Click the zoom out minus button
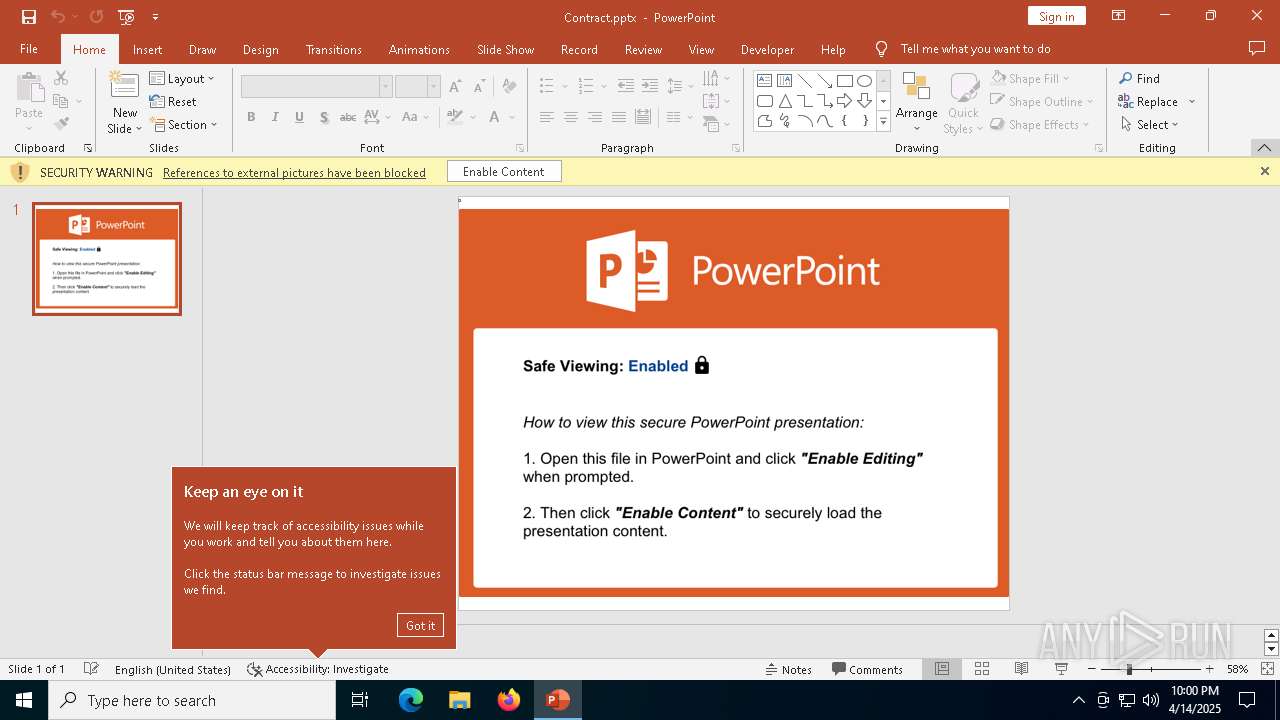Image resolution: width=1280 pixels, height=720 pixels. point(1091,669)
